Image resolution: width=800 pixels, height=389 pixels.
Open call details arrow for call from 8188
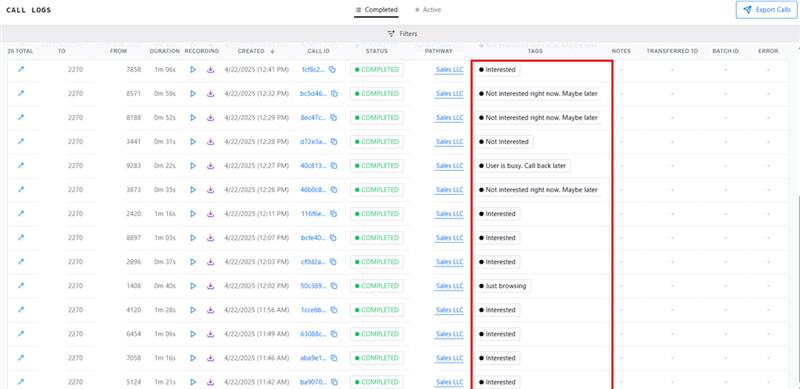[x=21, y=117]
